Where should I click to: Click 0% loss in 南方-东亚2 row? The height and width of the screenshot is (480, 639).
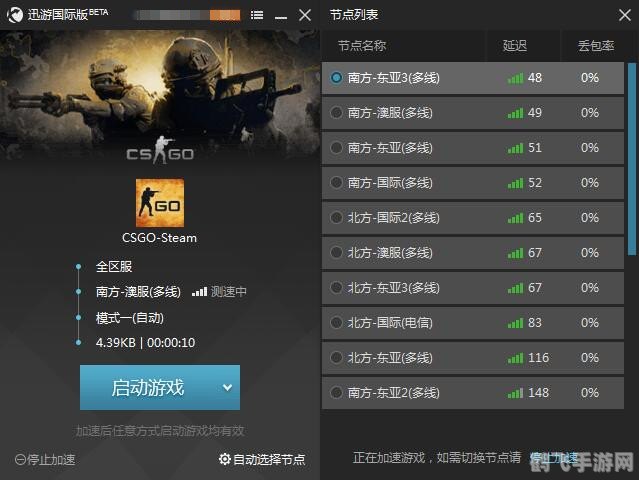tap(590, 393)
